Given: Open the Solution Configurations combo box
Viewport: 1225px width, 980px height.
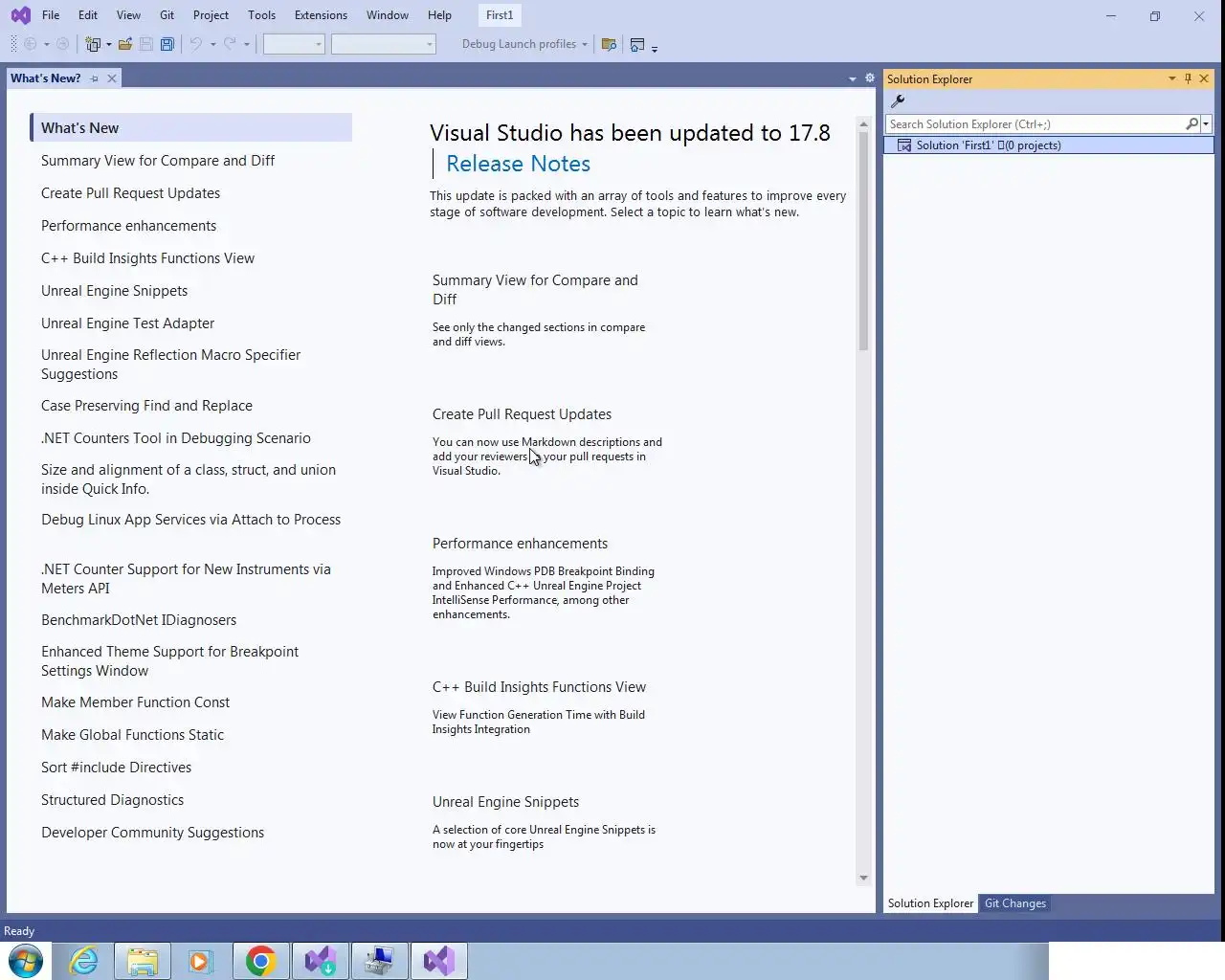Looking at the screenshot, I should coord(294,44).
